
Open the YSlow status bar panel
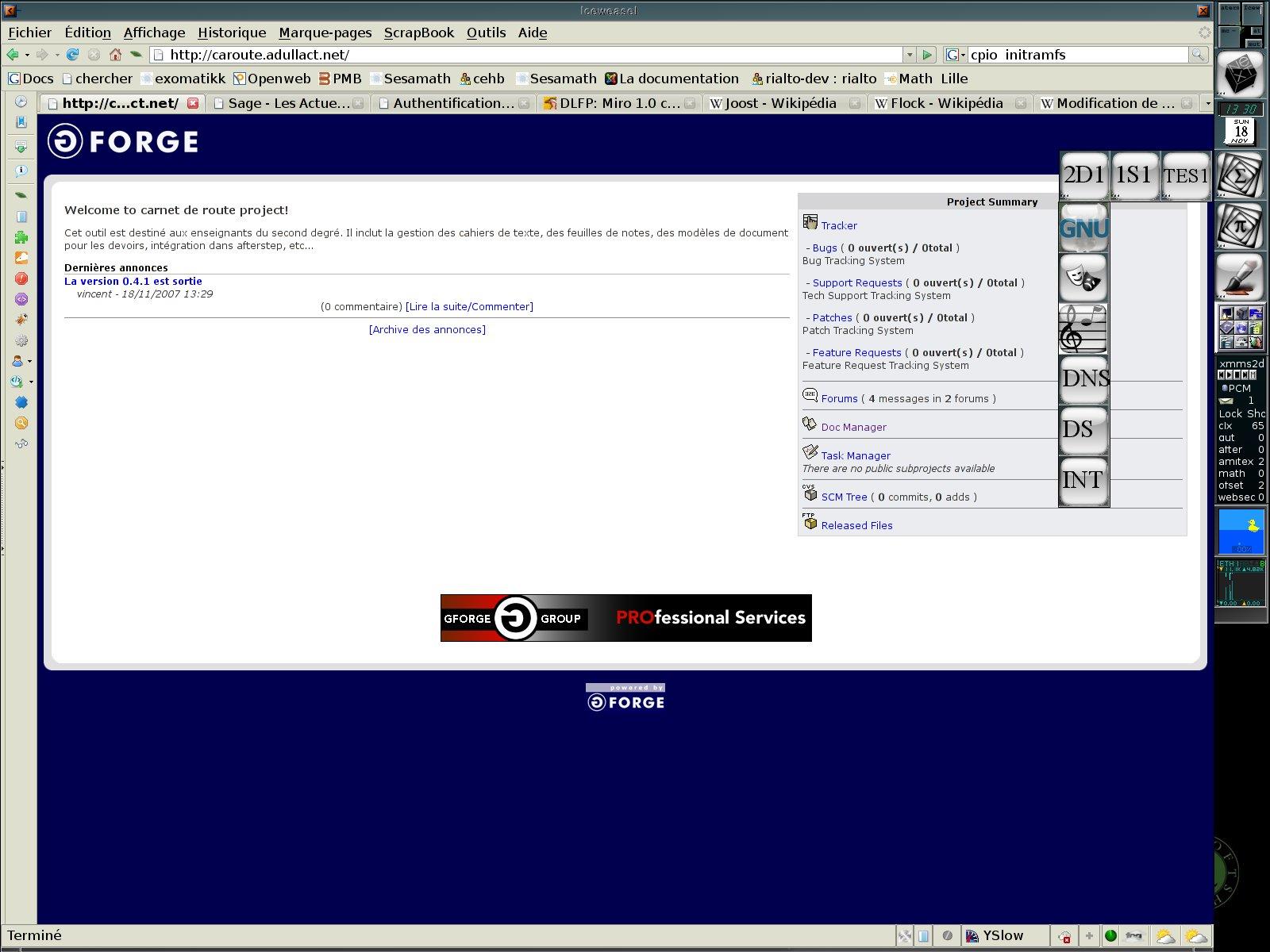(x=995, y=936)
